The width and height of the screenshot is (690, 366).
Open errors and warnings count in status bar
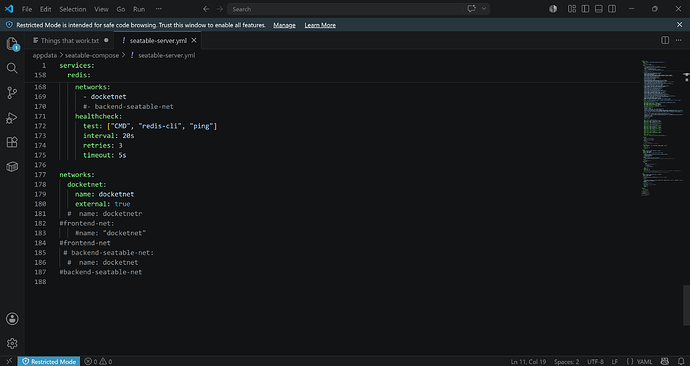(x=98, y=361)
